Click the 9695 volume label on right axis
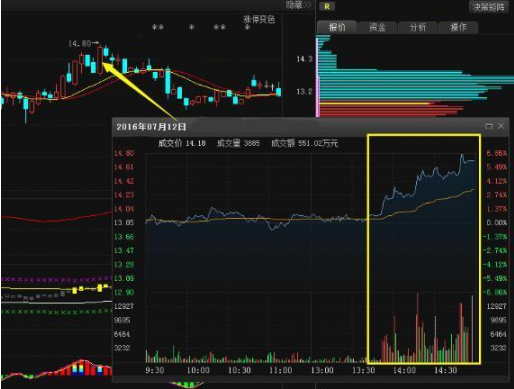 (498, 320)
